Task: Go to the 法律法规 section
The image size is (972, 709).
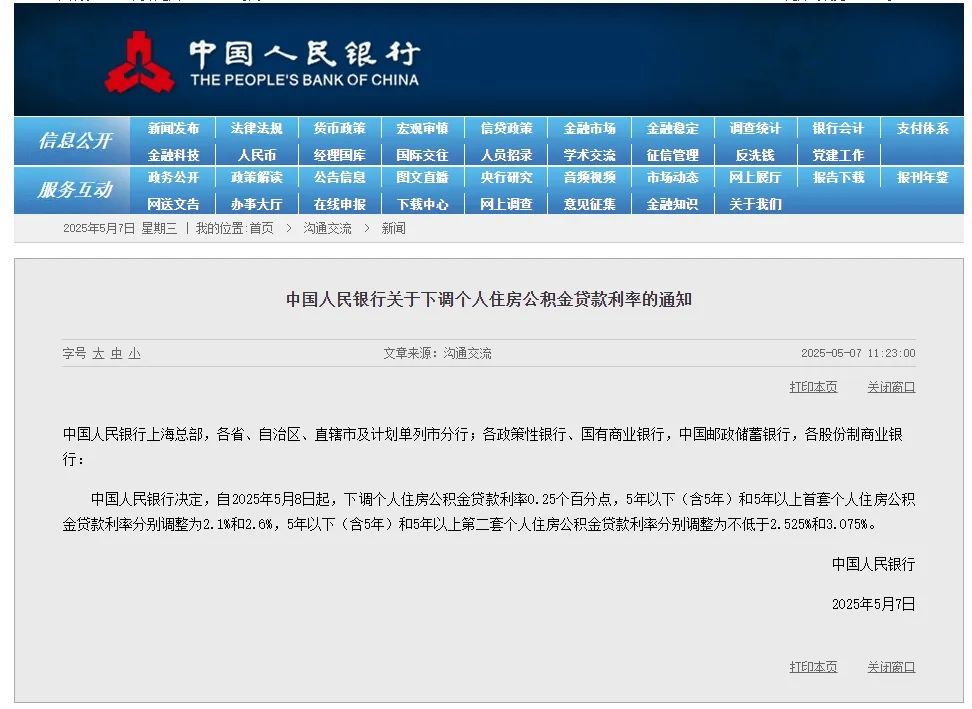Action: [256, 129]
